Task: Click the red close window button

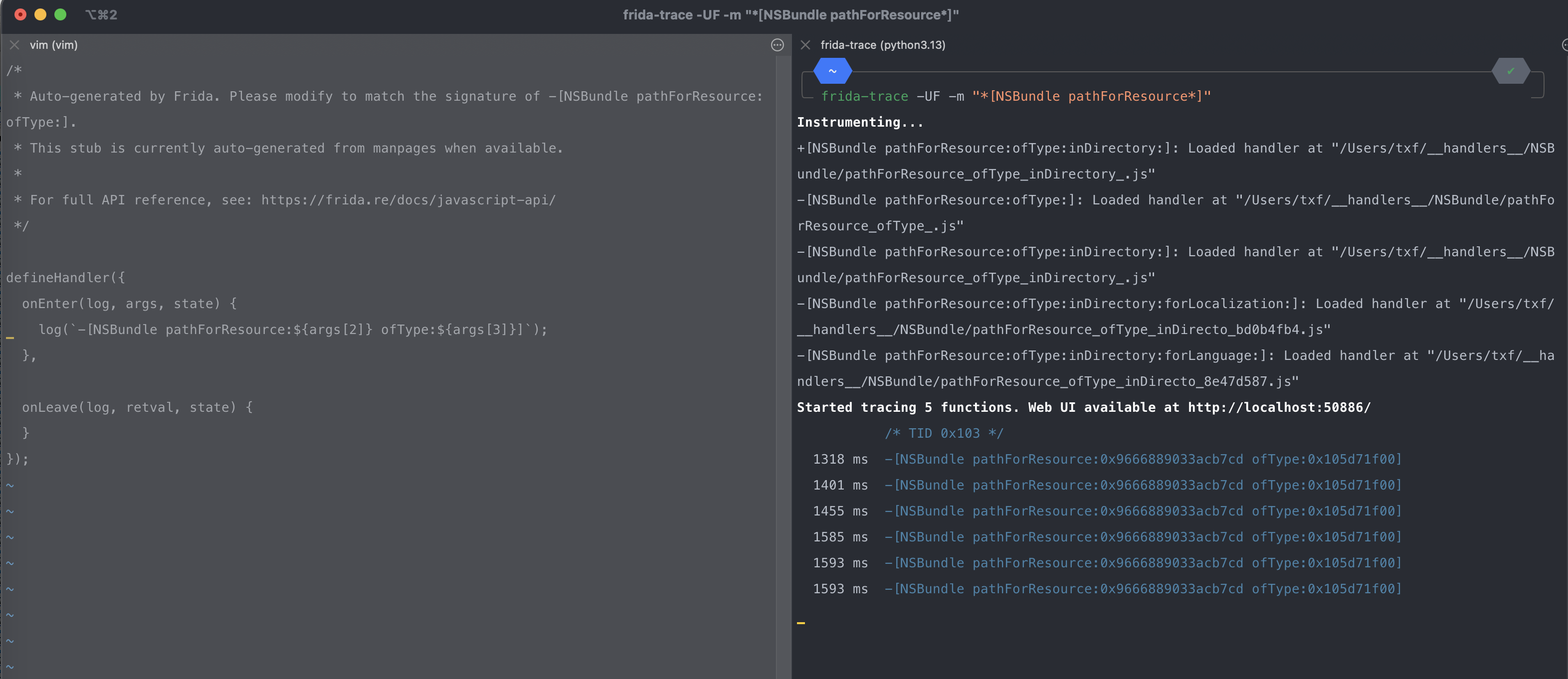Action: [20, 14]
